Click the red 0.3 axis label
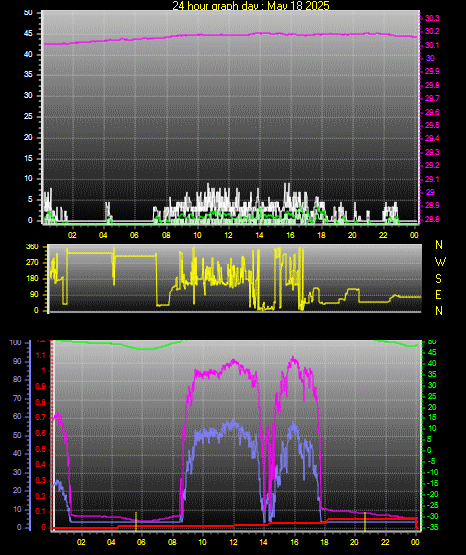 [x=41, y=480]
